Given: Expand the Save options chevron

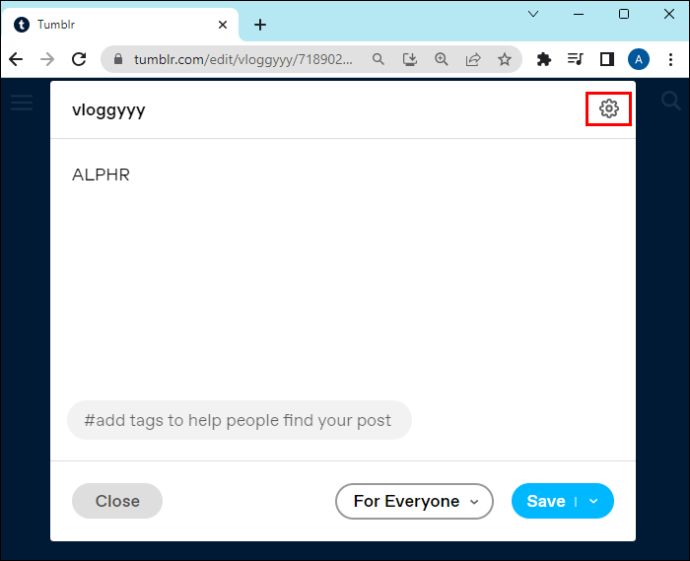Looking at the screenshot, I should 594,501.
